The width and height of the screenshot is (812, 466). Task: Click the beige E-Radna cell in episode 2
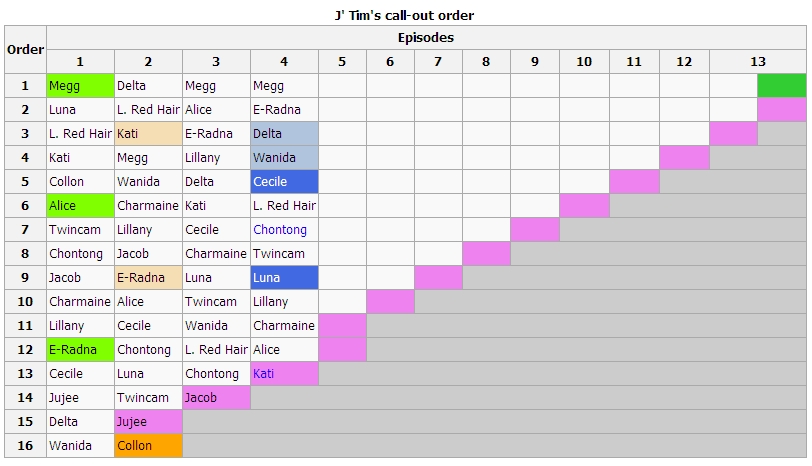coord(148,278)
